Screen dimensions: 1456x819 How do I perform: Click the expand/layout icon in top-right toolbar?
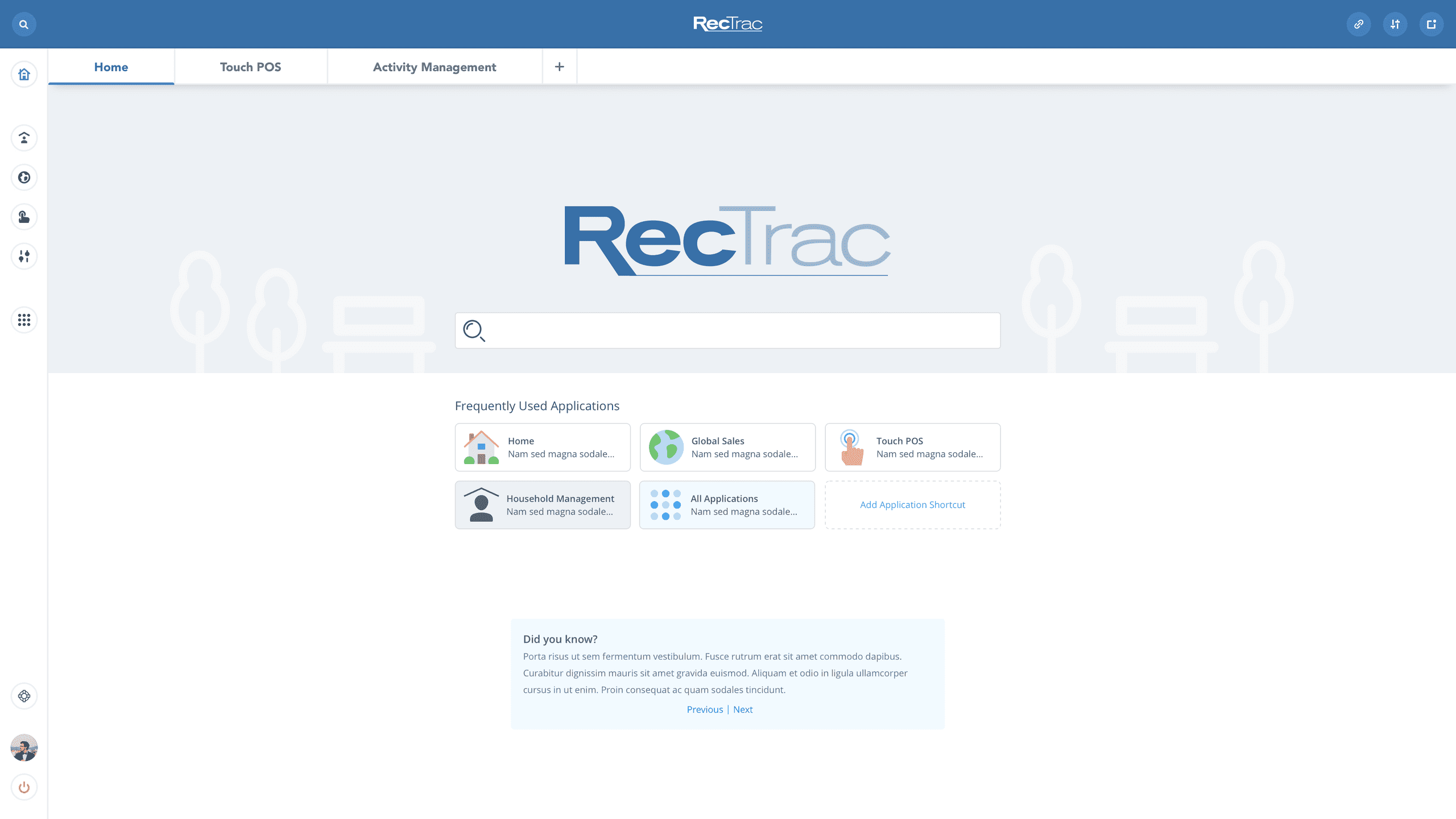point(1432,24)
